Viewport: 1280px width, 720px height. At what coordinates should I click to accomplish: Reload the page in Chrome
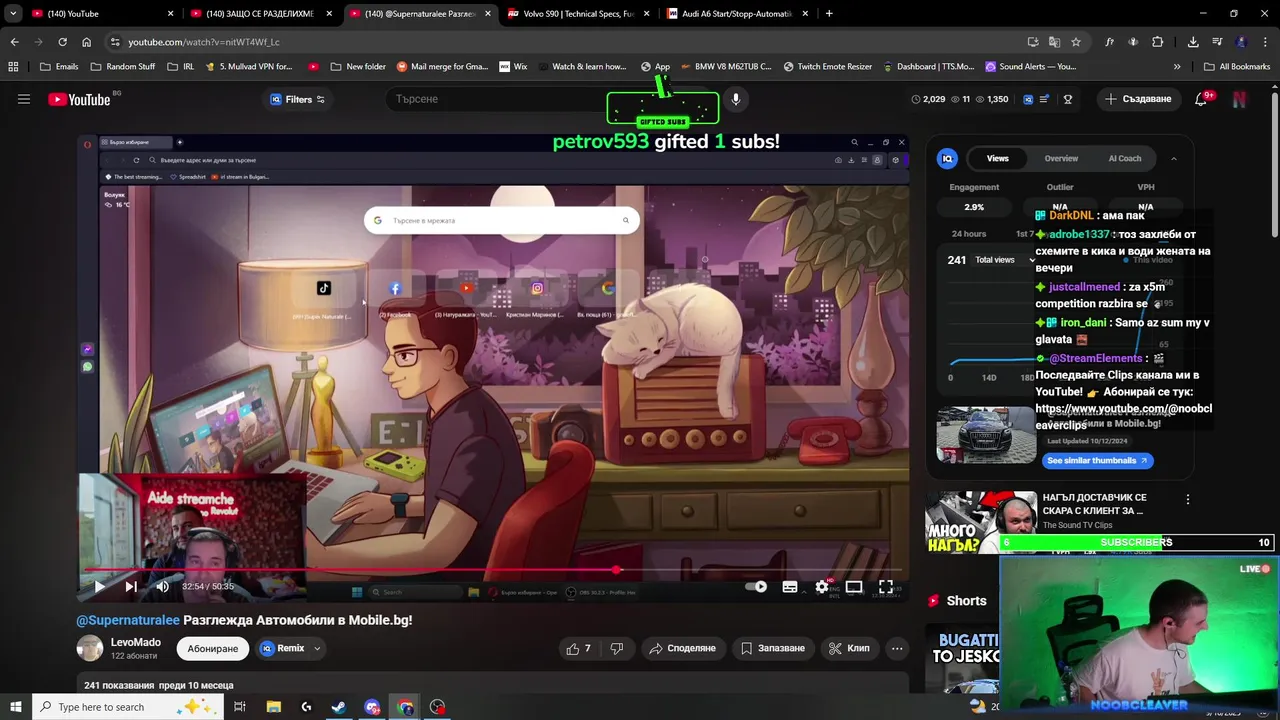[x=62, y=42]
